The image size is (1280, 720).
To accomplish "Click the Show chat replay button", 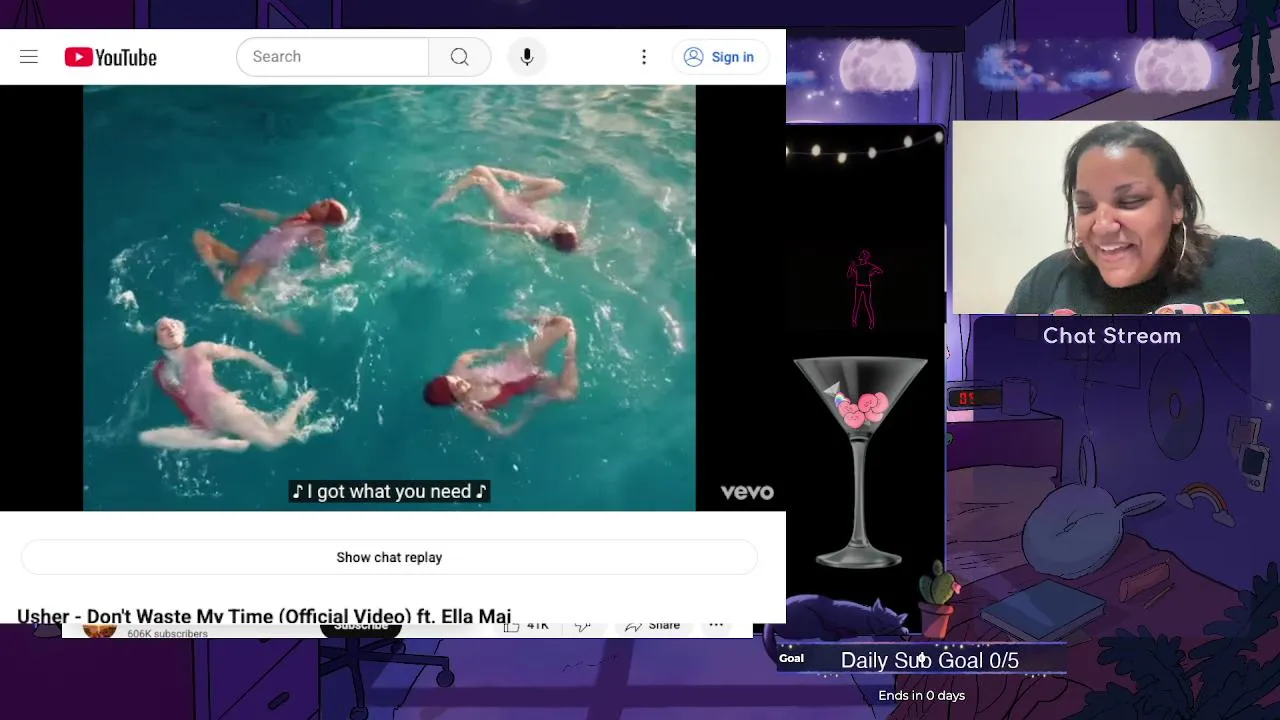I will (x=389, y=557).
